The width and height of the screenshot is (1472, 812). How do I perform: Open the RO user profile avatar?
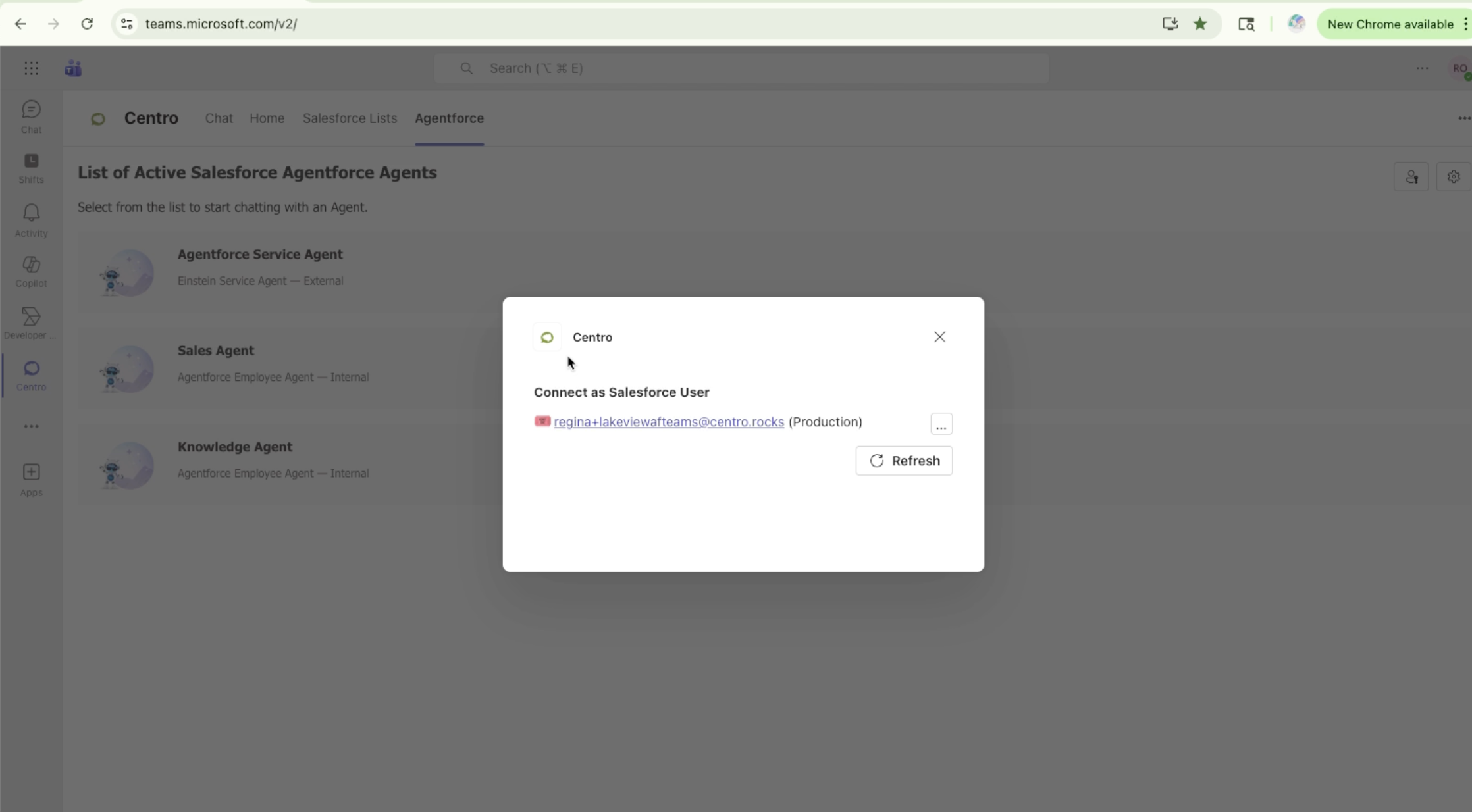pyautogui.click(x=1460, y=69)
